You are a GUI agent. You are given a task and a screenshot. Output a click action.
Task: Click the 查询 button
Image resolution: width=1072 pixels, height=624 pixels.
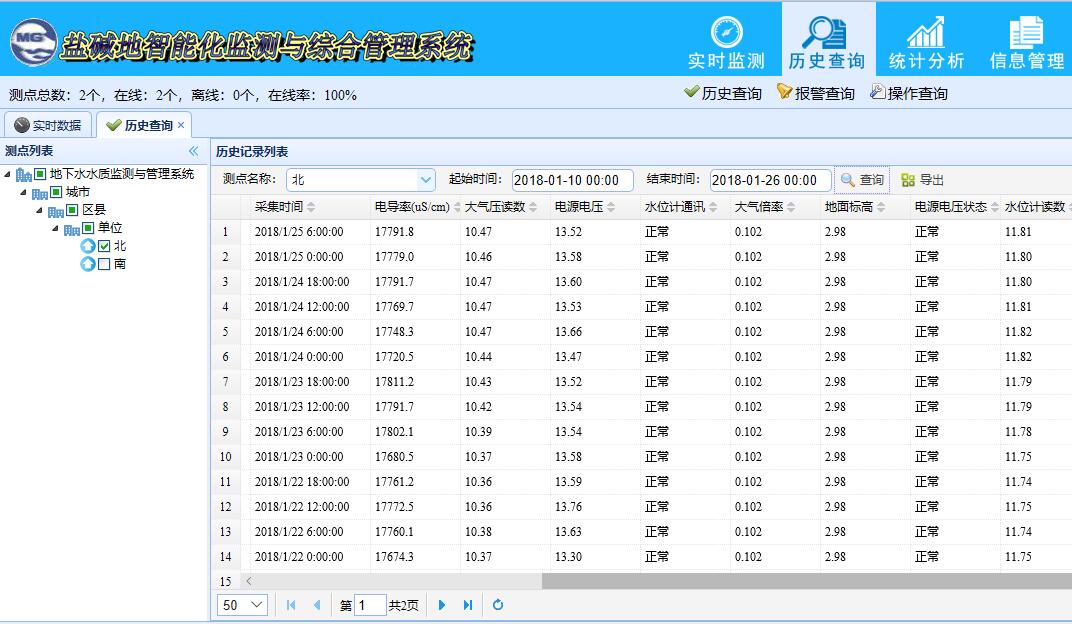[862, 180]
